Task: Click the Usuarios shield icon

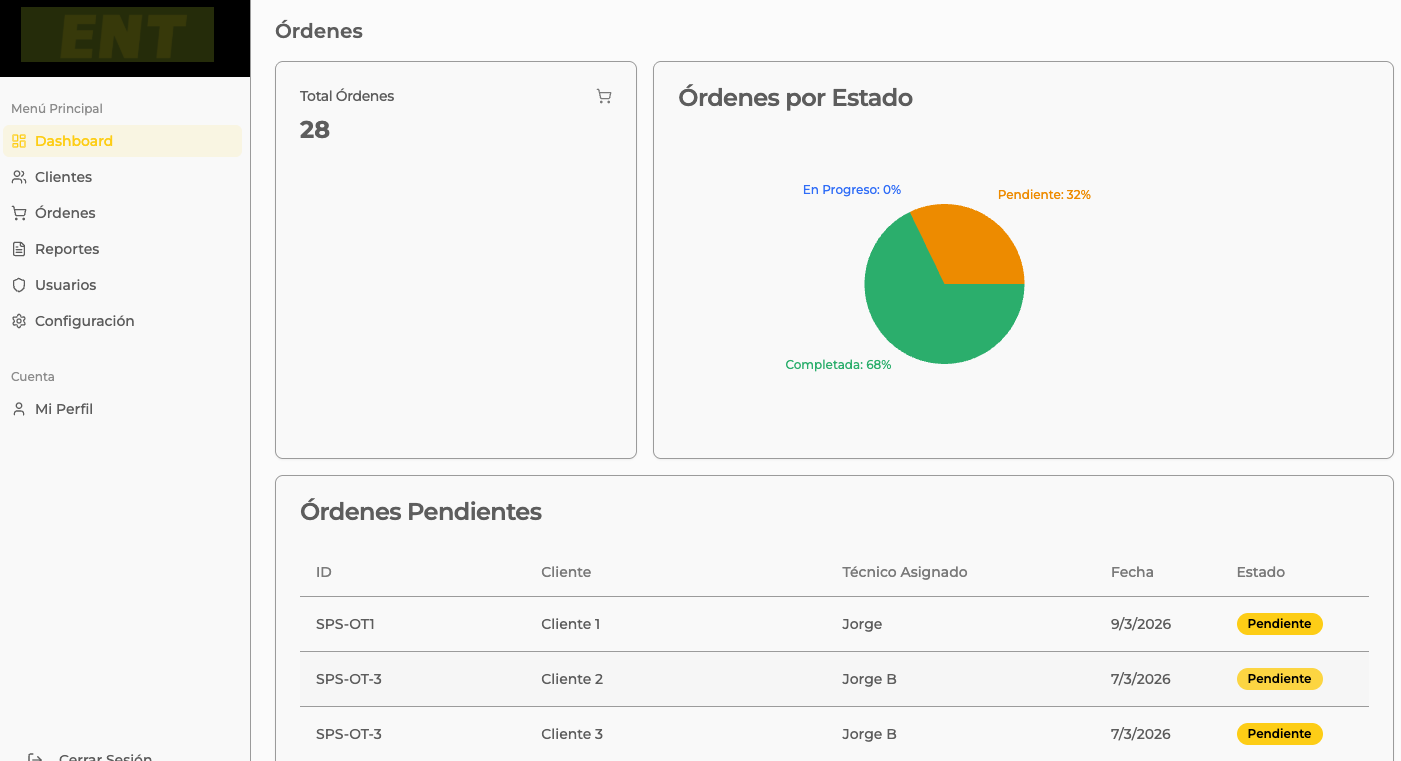Action: (18, 285)
